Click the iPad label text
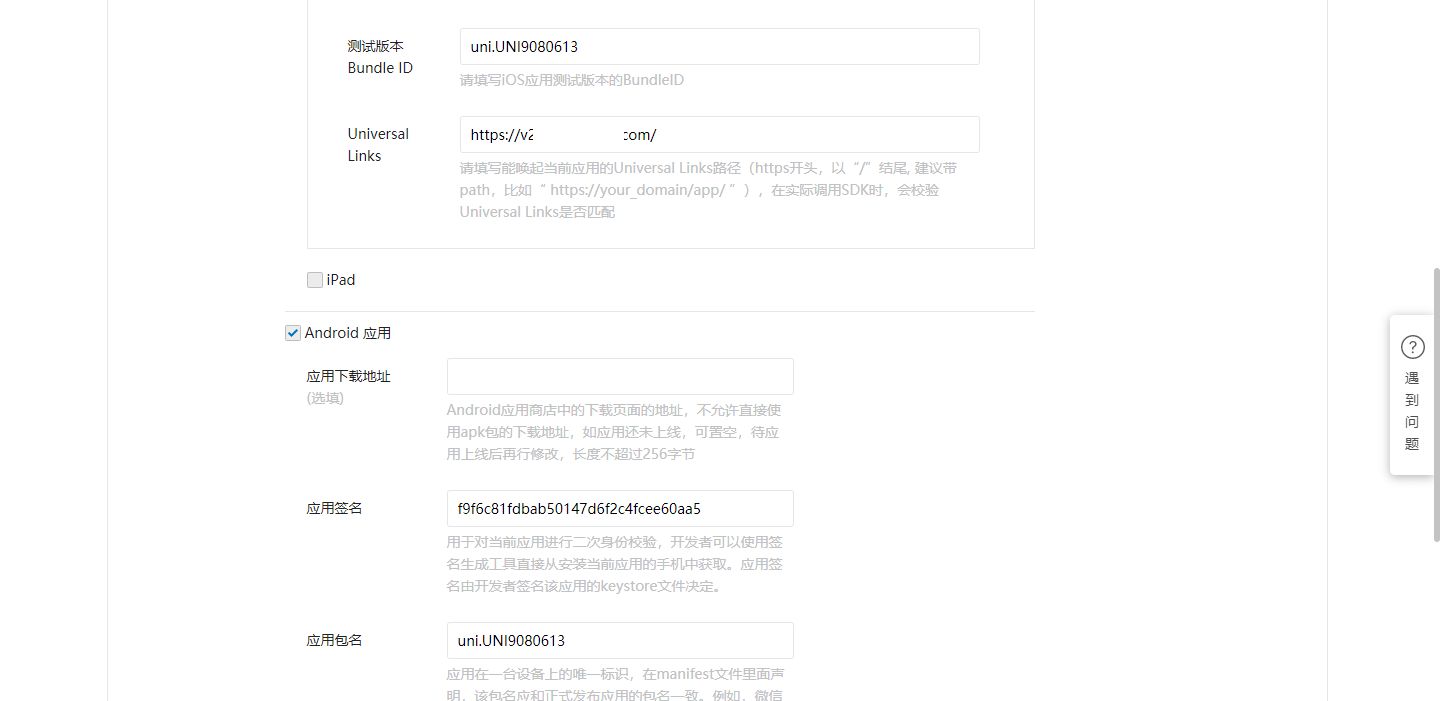Viewport: 1440px width, 701px height. pyautogui.click(x=341, y=280)
